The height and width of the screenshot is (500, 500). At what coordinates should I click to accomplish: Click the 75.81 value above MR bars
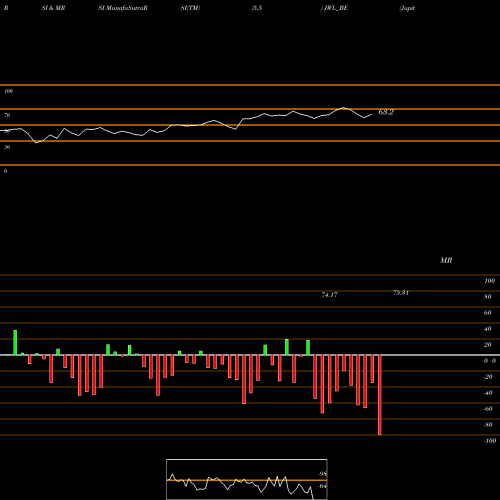point(401,293)
